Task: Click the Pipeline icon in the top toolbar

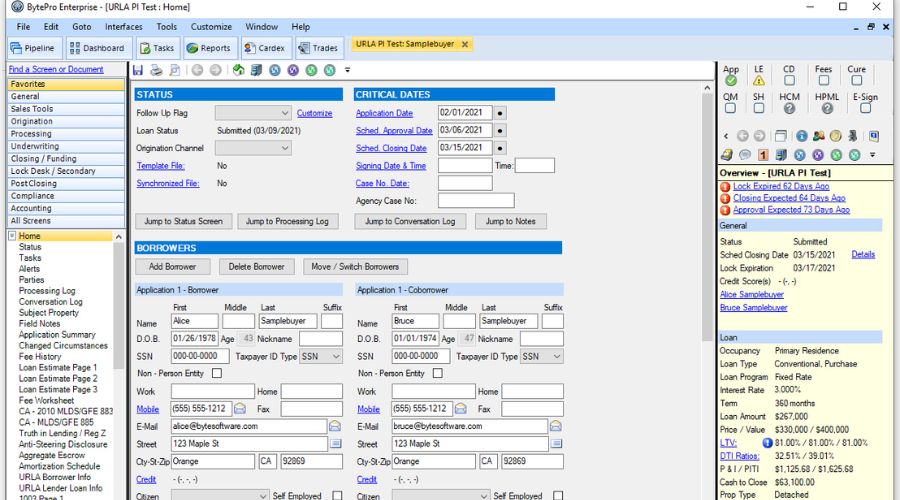Action: [x=33, y=48]
